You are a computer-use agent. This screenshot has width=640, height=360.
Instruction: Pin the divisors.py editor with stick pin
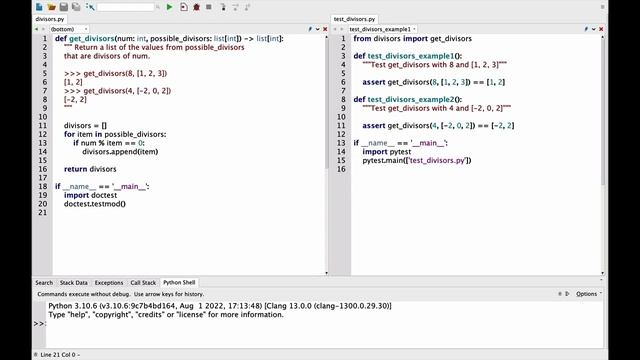[310, 29]
